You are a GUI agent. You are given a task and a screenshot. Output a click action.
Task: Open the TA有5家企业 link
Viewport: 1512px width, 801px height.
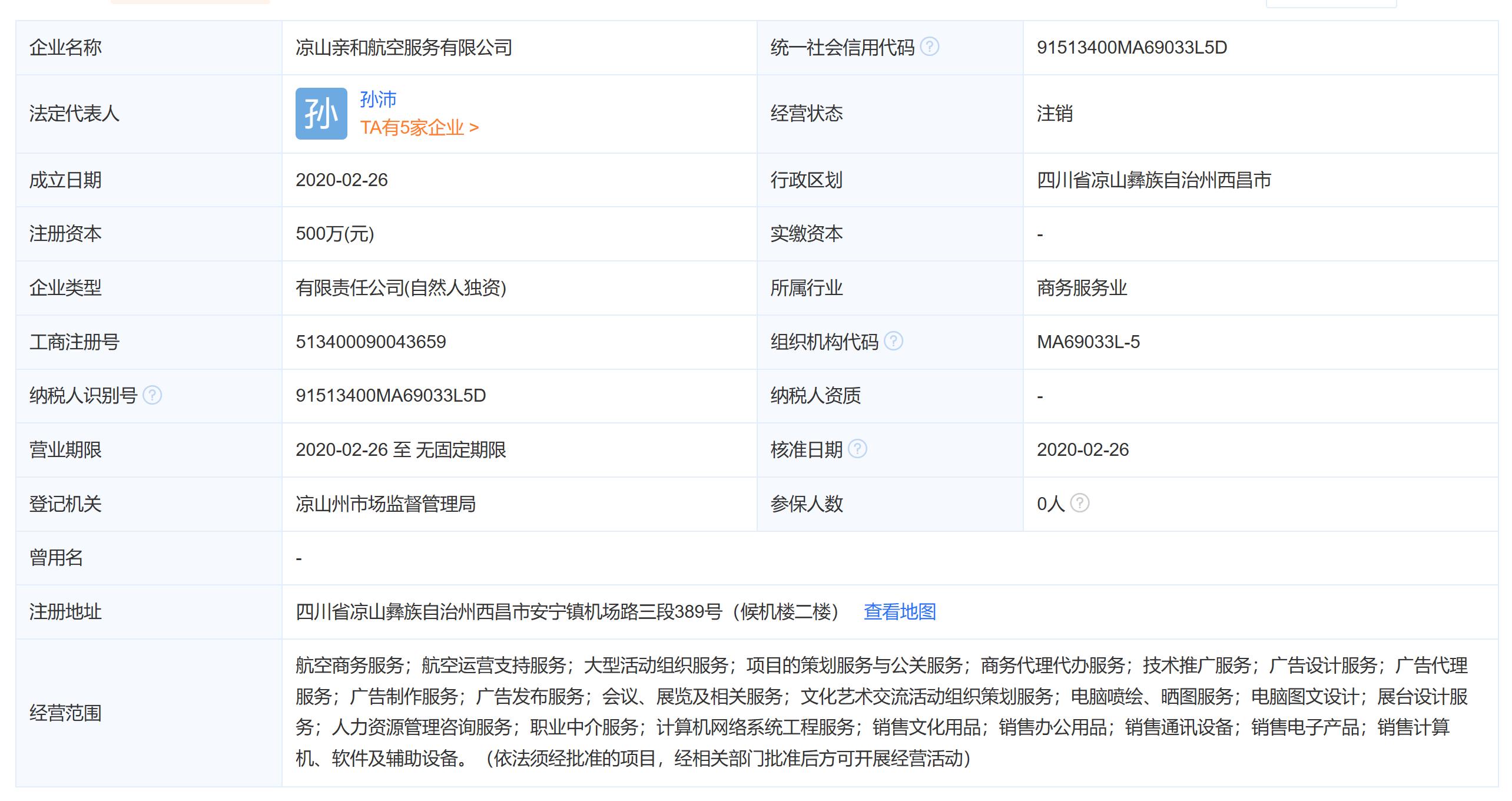tap(419, 128)
